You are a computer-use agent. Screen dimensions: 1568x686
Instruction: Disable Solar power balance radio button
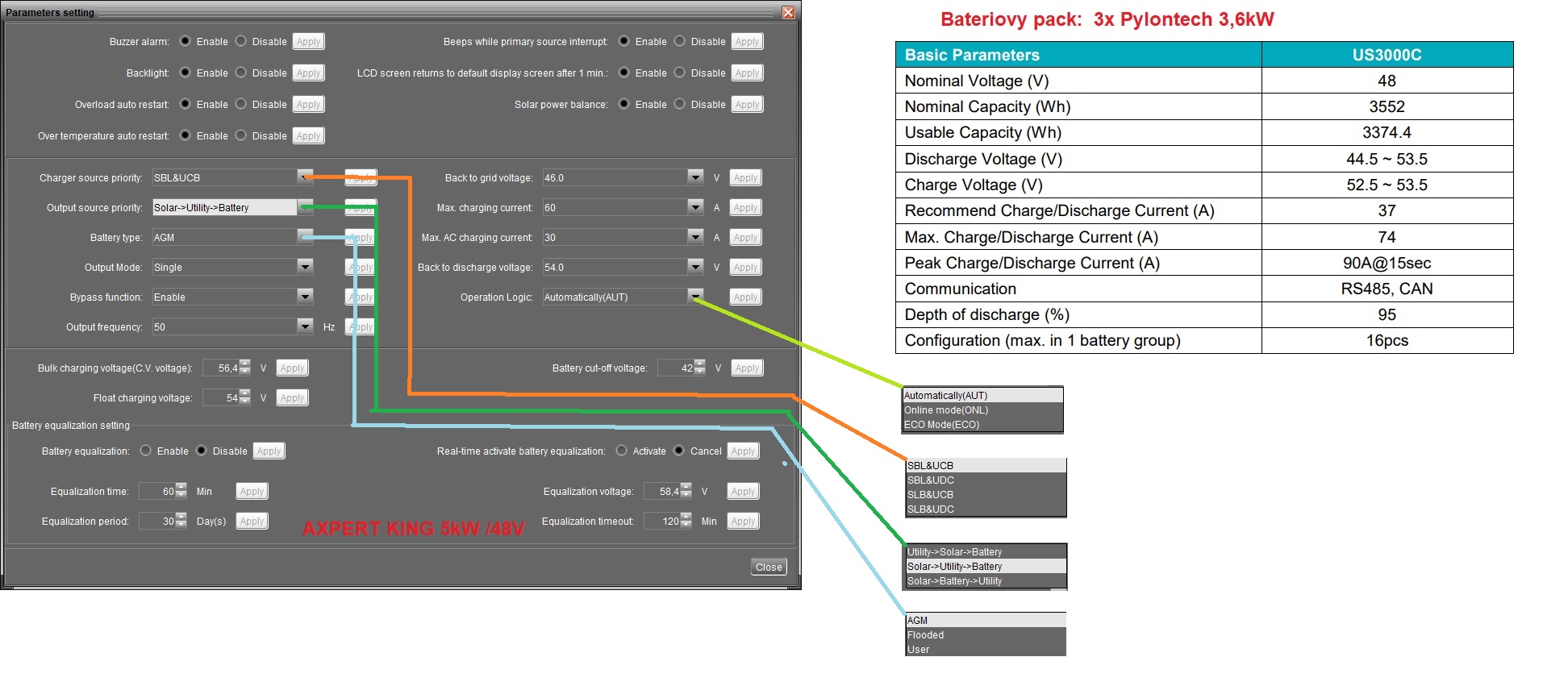tap(680, 104)
